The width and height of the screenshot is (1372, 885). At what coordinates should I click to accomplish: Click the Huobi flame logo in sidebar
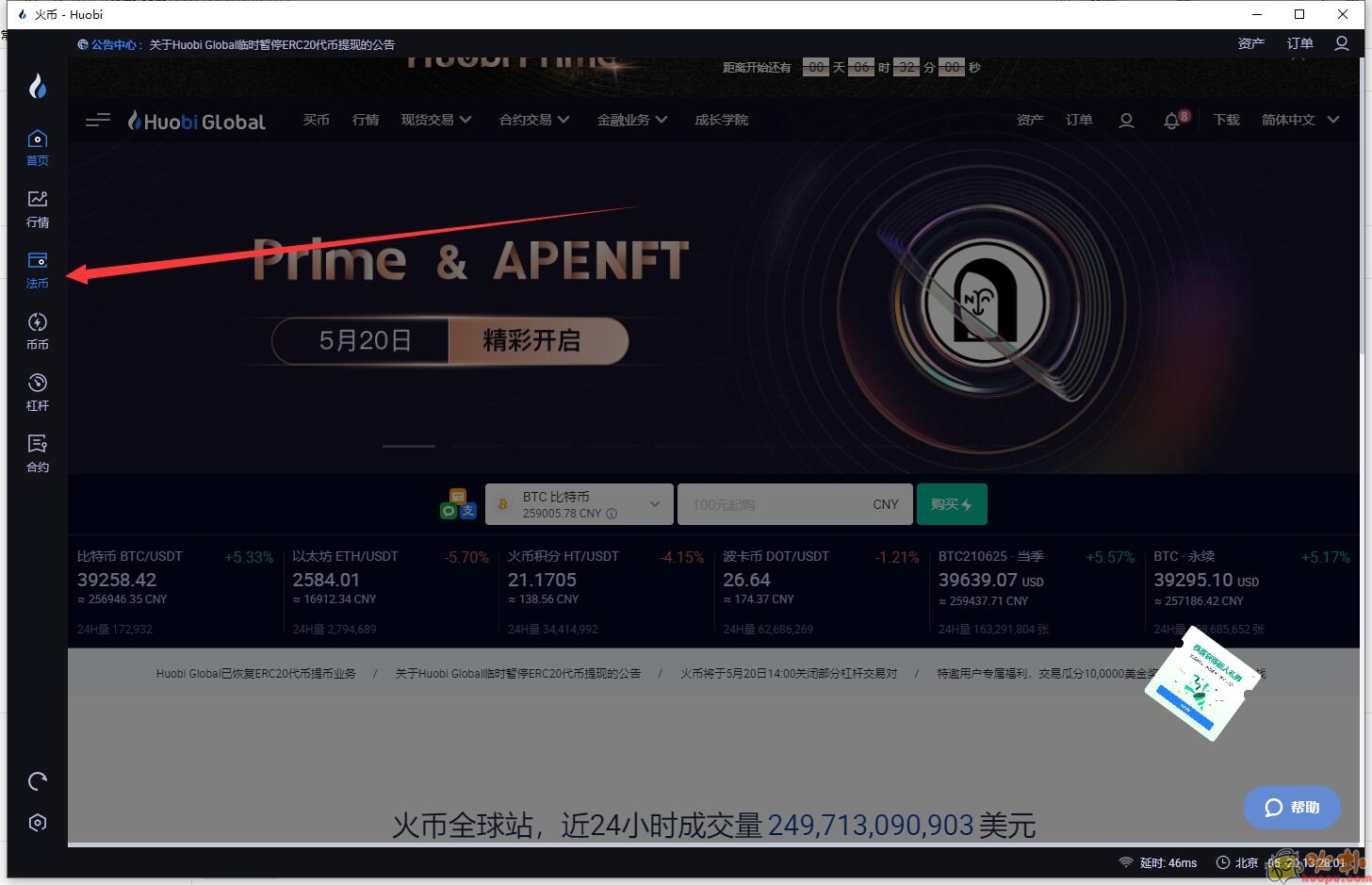[38, 86]
